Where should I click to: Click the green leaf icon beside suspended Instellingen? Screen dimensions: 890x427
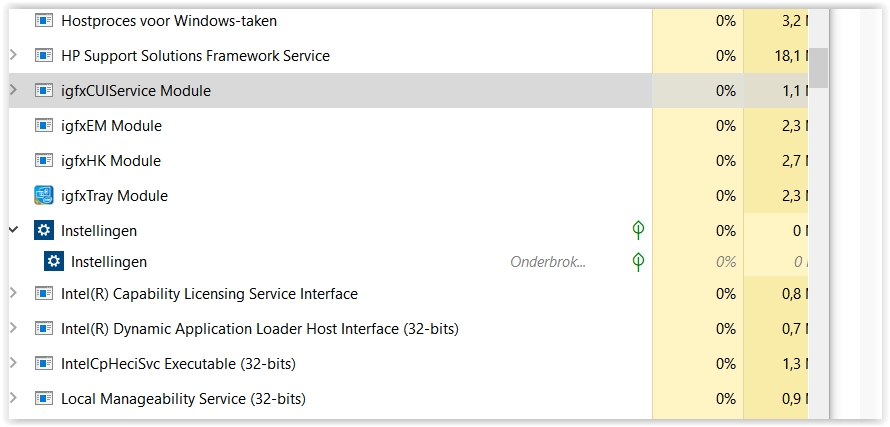pos(638,262)
